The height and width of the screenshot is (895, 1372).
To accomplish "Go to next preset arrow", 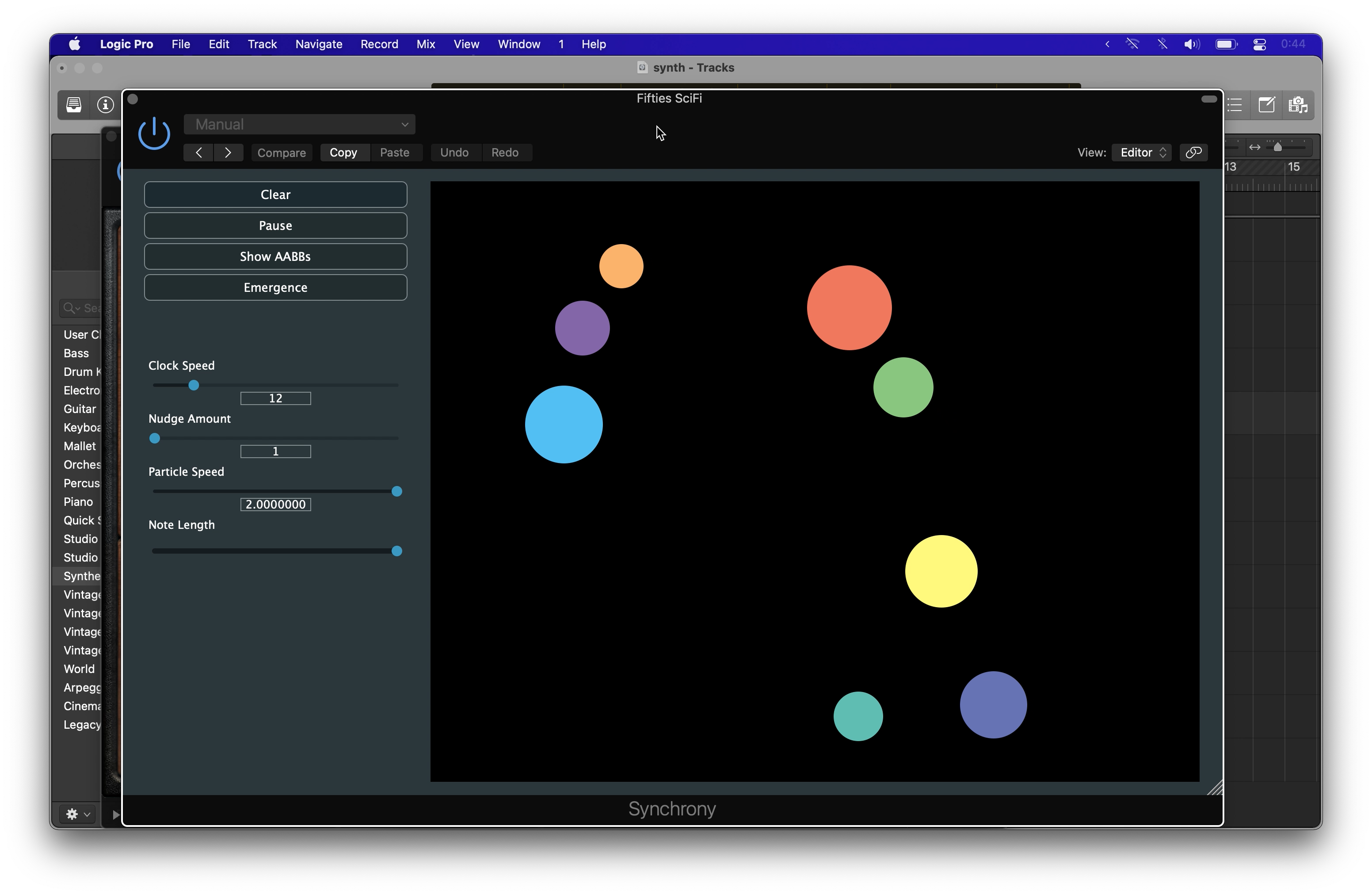I will pyautogui.click(x=228, y=152).
